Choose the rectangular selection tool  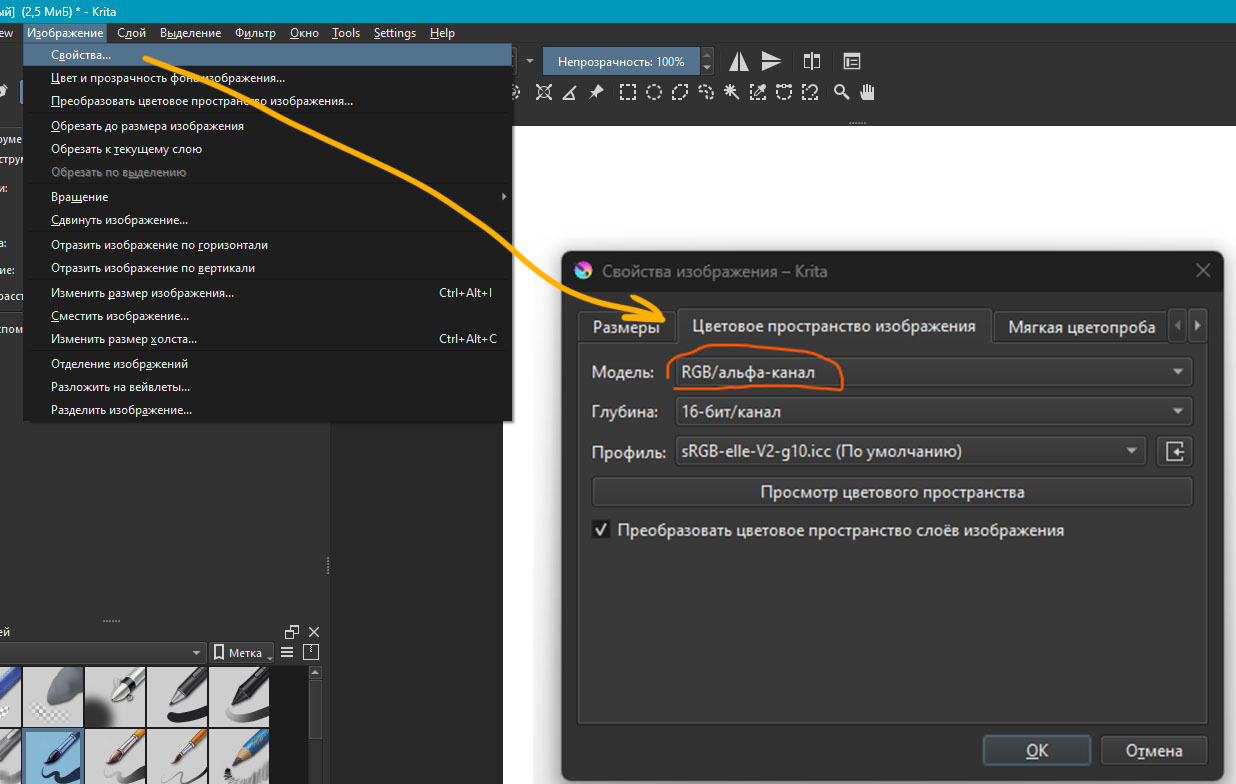coord(628,92)
